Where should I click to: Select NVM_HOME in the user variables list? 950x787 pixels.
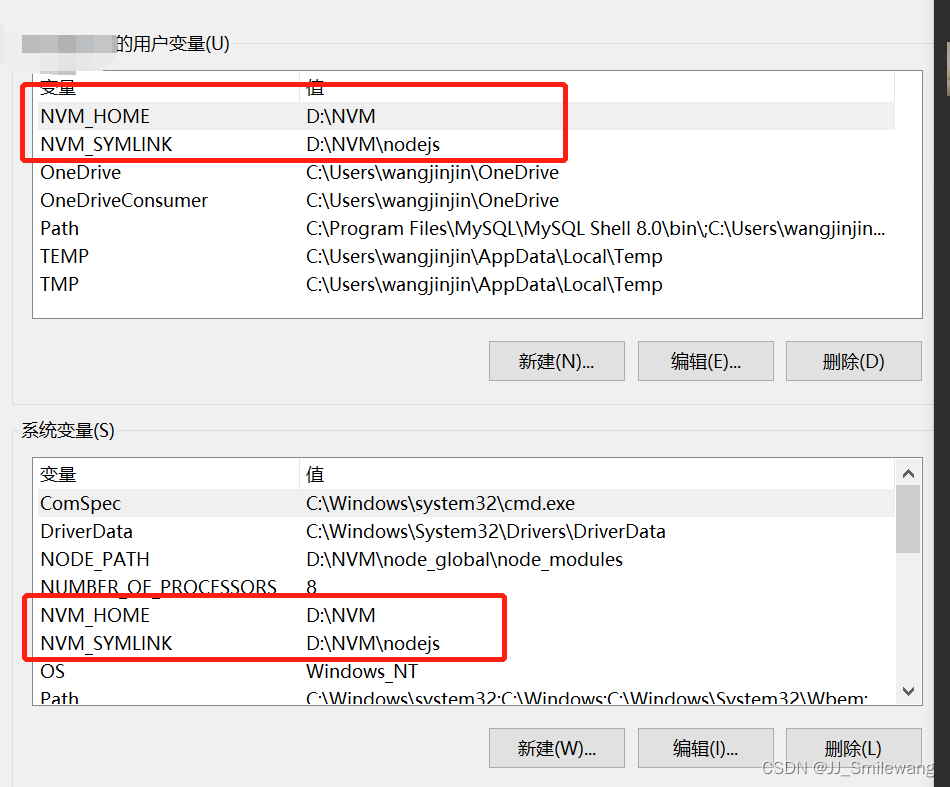coord(95,116)
